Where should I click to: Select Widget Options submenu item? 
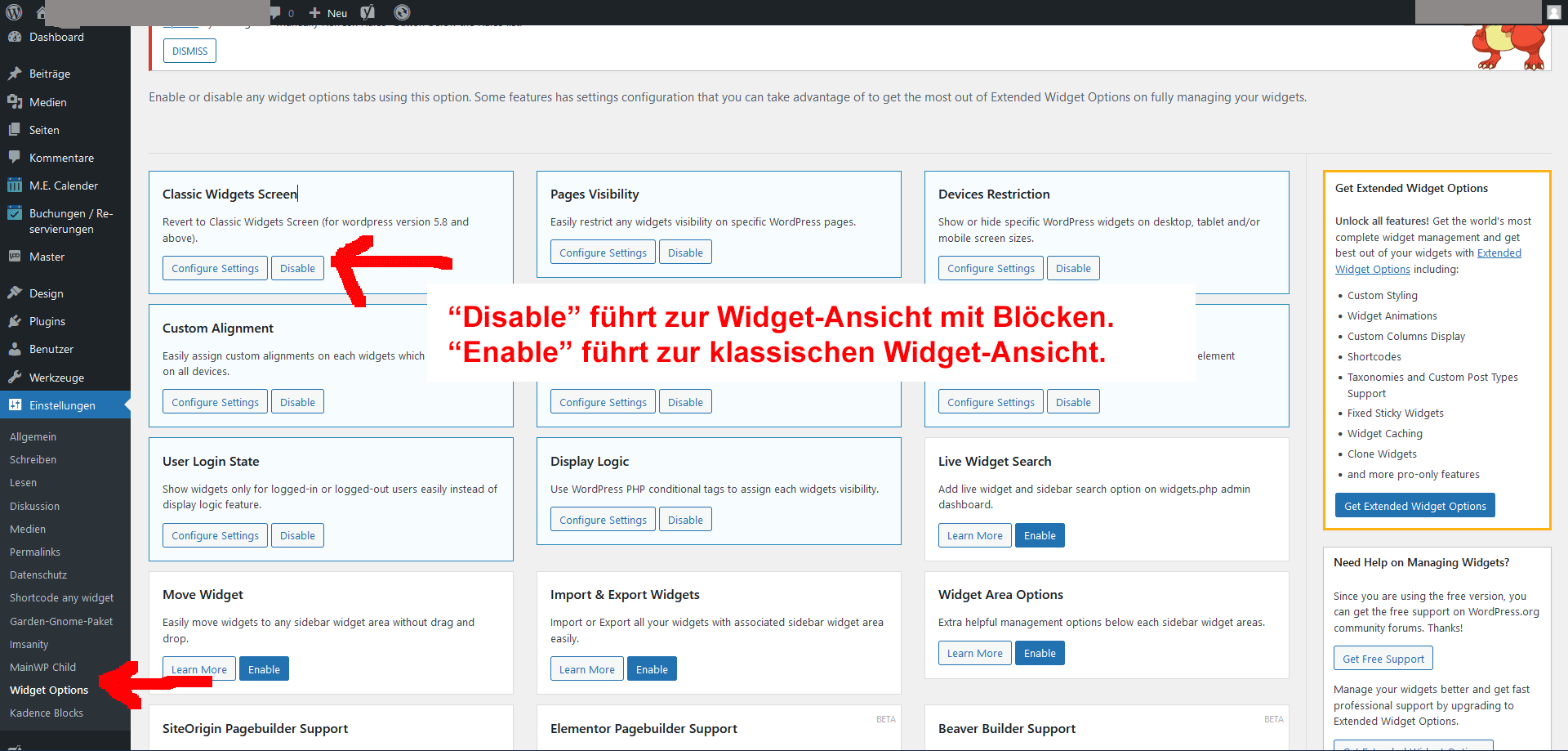coord(49,690)
